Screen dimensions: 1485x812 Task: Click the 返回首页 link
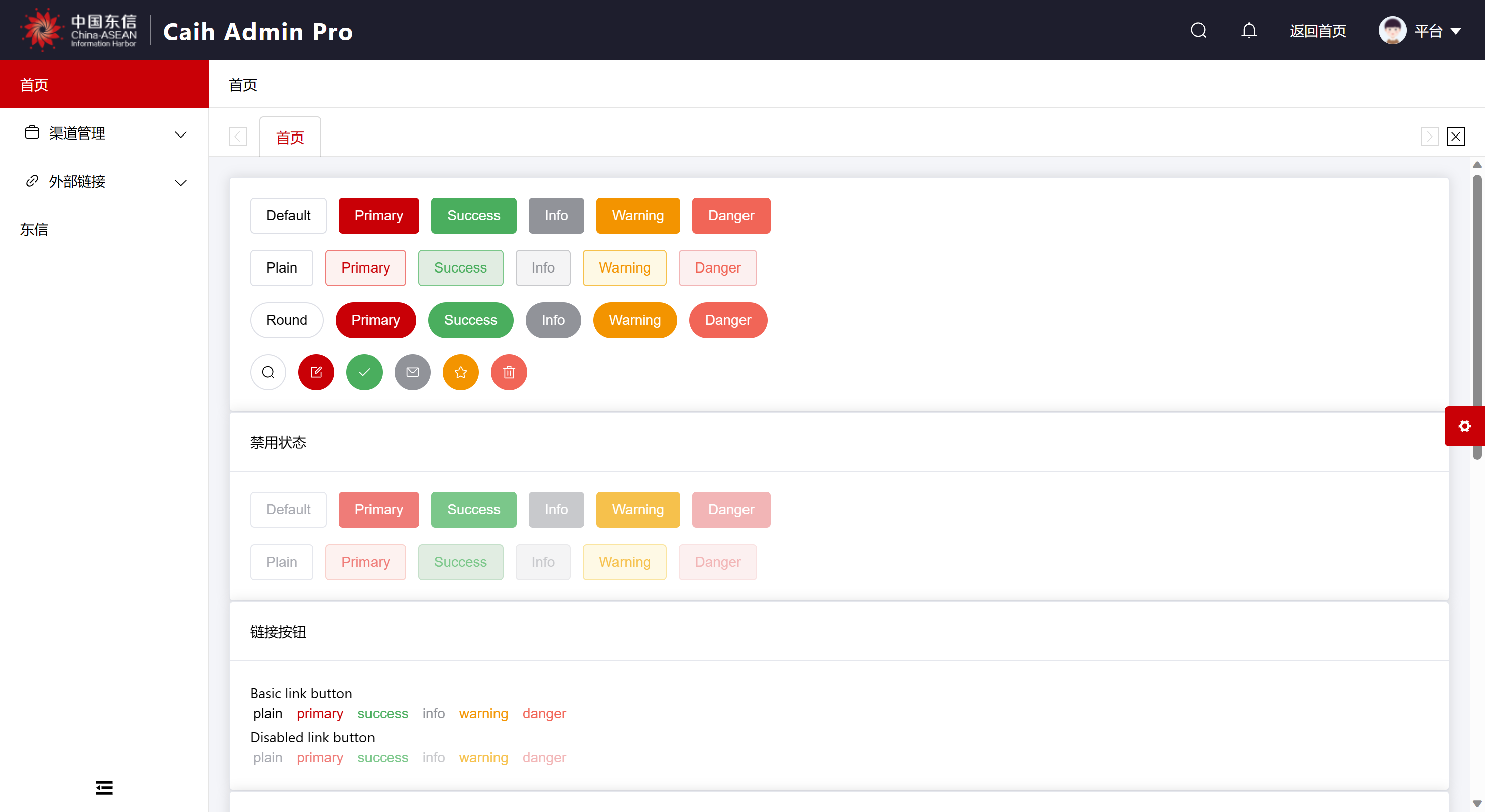[1317, 31]
